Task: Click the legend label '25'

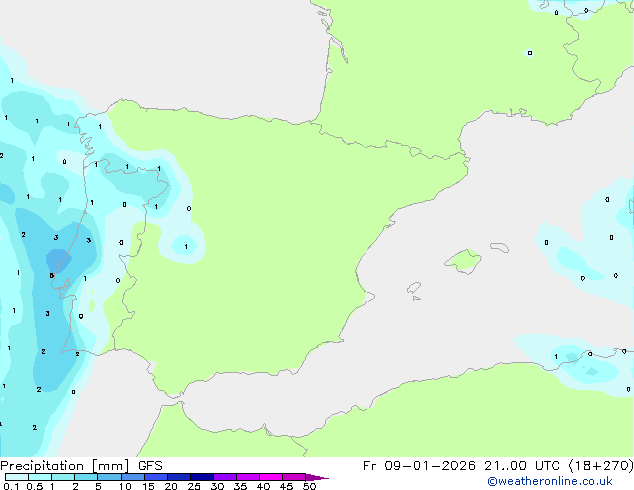Action: [x=194, y=486]
